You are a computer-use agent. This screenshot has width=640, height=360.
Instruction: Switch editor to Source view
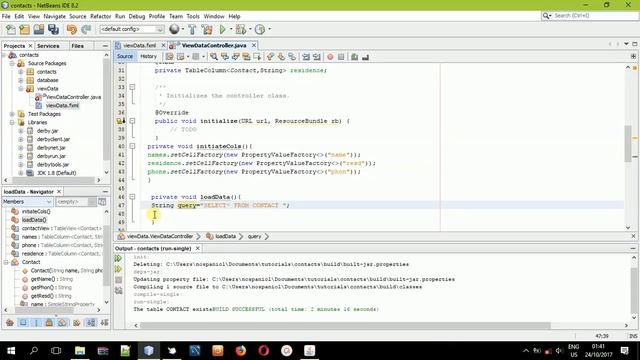124,56
